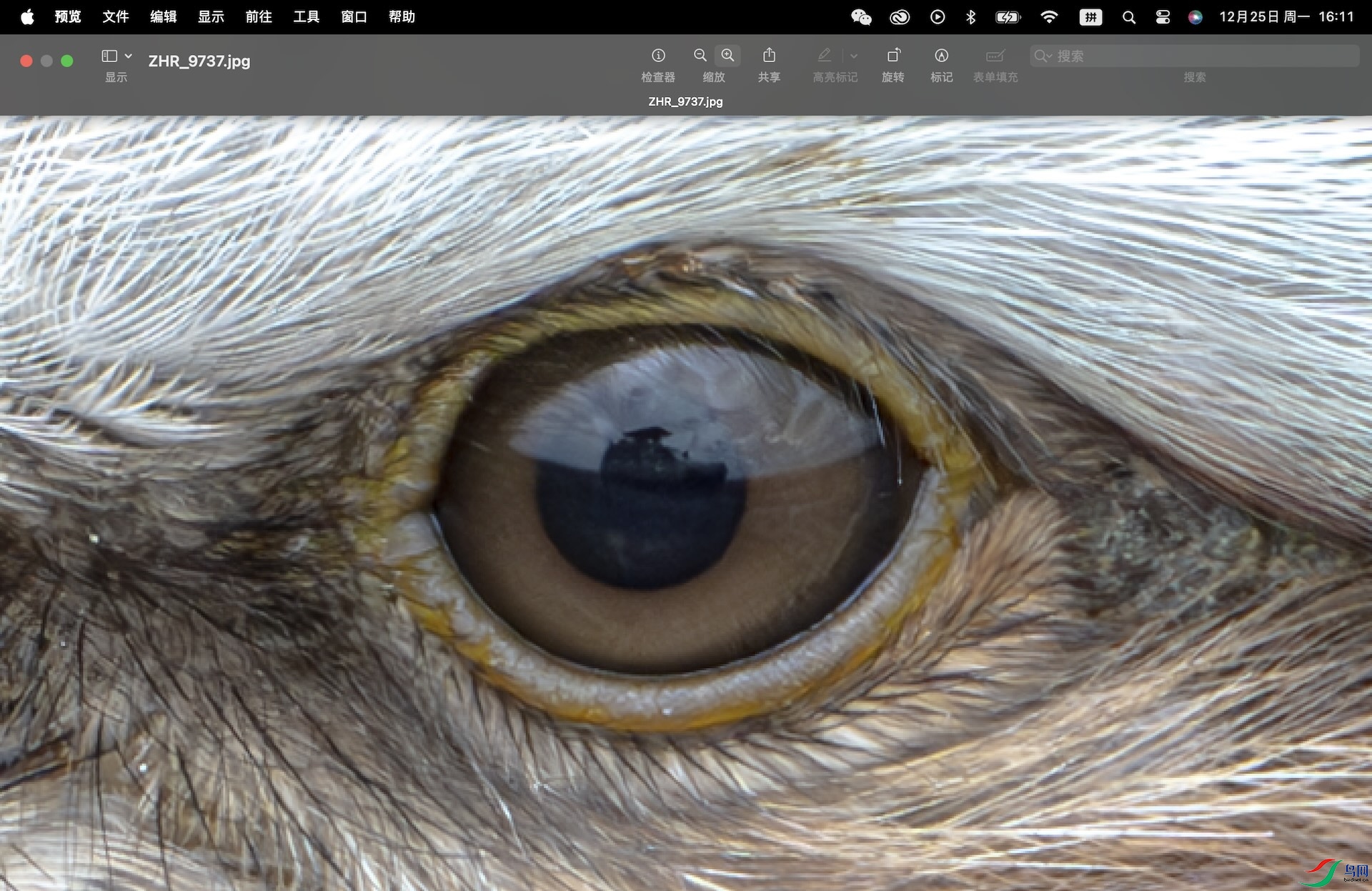Open the 文件 menu
This screenshot has height=891, width=1372.
click(x=116, y=16)
